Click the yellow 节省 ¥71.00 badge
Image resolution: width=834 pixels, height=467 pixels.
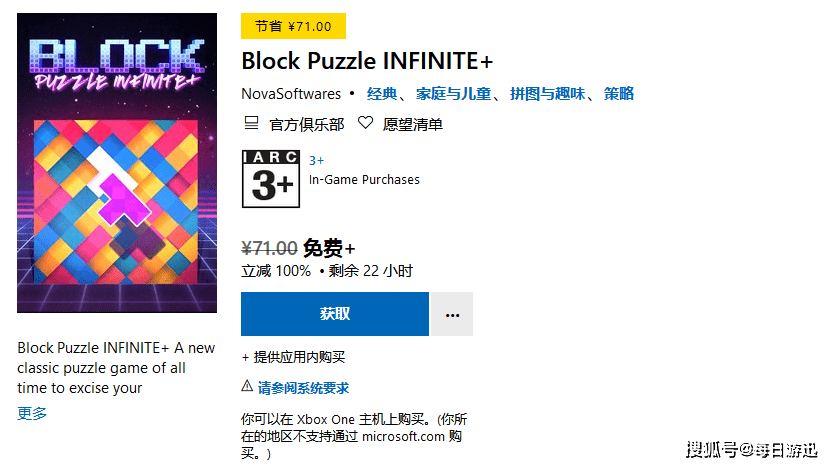coord(294,26)
